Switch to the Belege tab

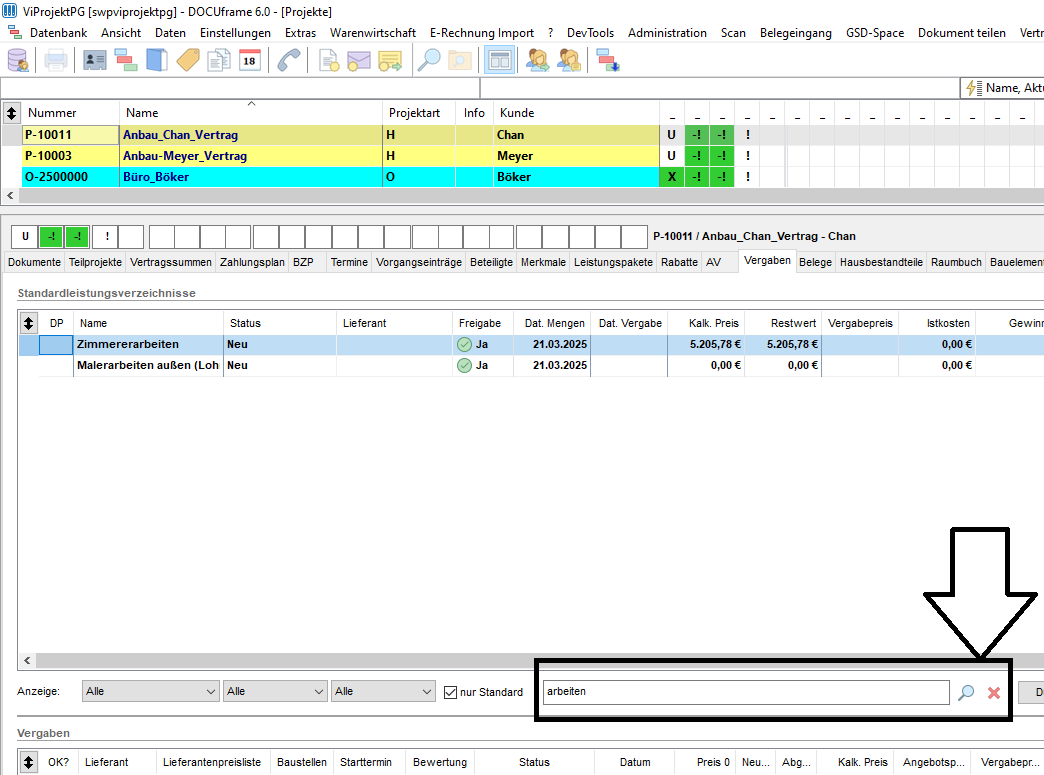815,262
